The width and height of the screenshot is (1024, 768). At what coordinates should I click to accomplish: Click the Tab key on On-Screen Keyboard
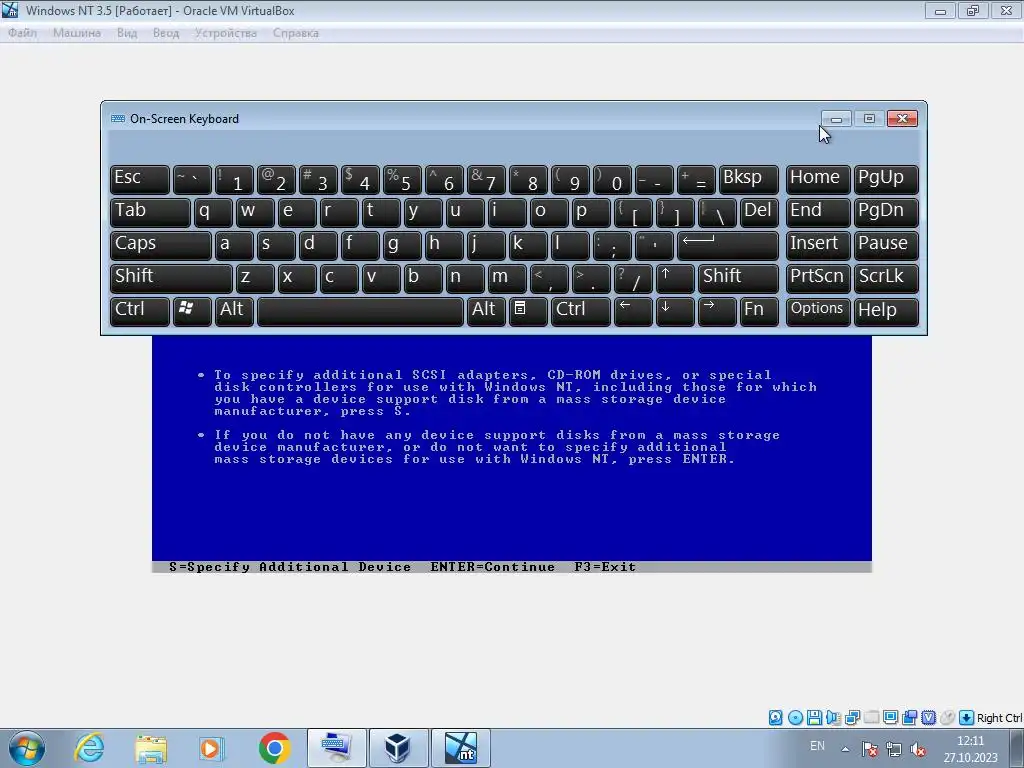pos(150,212)
